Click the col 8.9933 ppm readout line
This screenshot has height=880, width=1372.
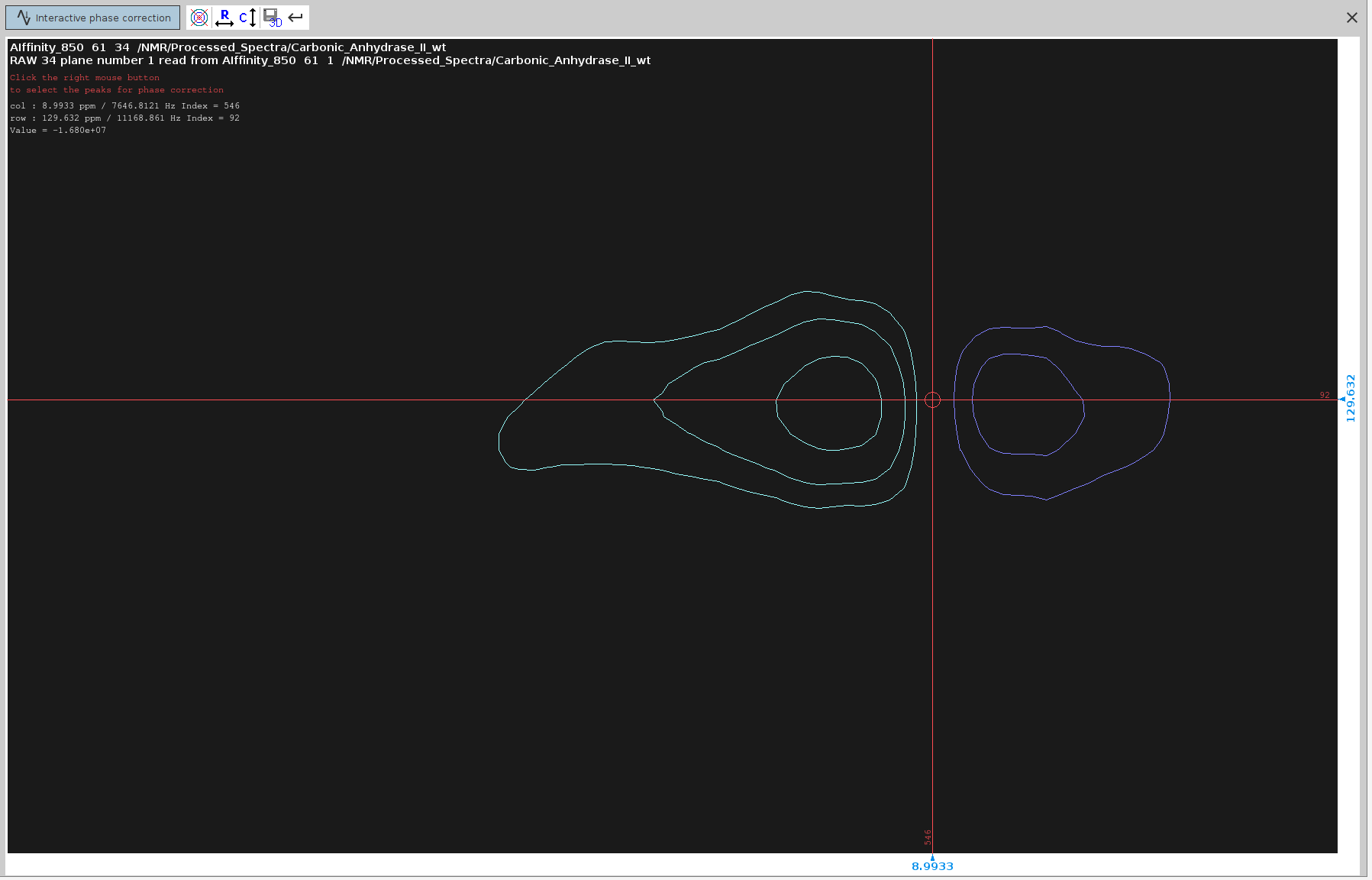tap(124, 106)
